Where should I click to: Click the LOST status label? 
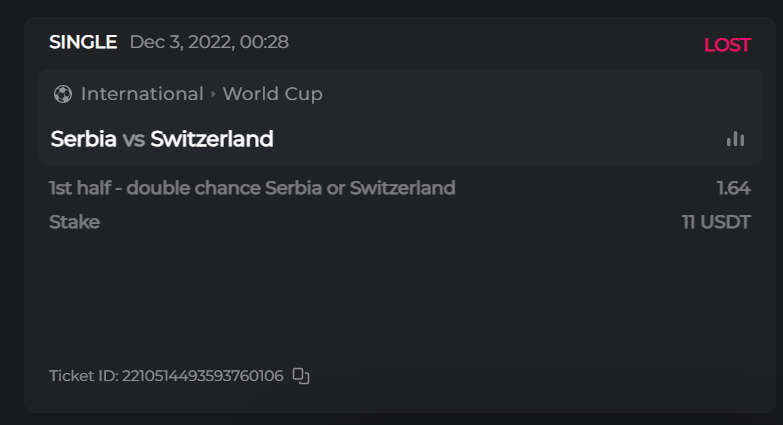point(727,45)
